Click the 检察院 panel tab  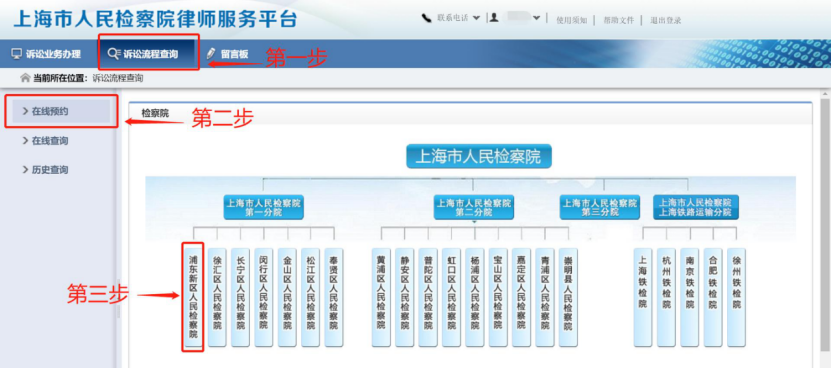coord(155,113)
